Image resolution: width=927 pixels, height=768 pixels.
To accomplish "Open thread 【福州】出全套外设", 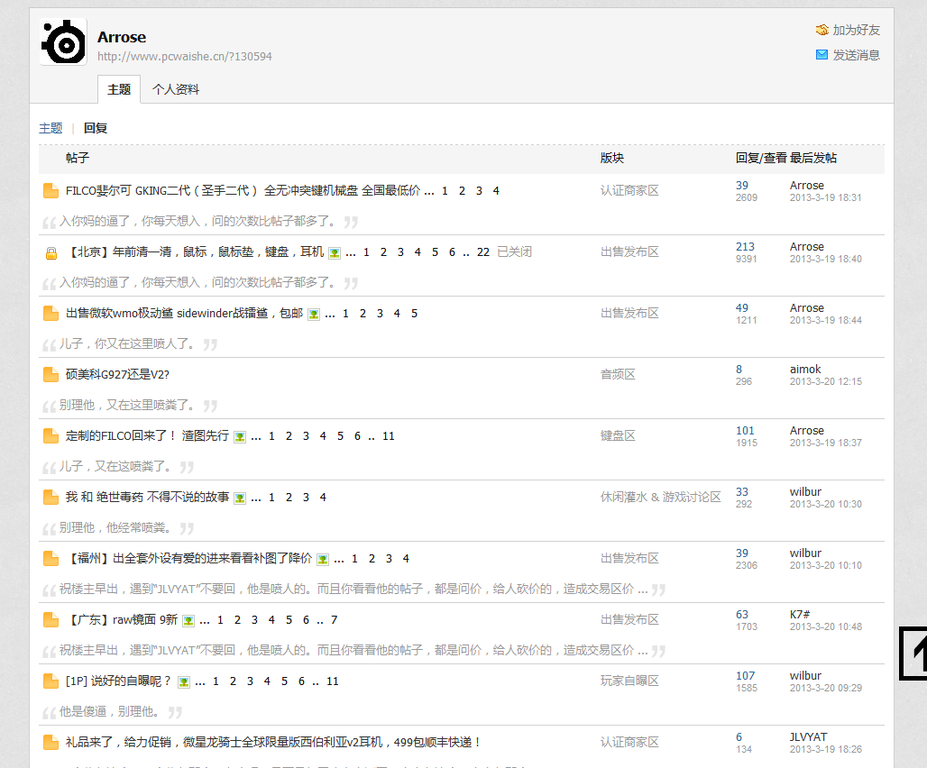I will pyautogui.click(x=189, y=559).
